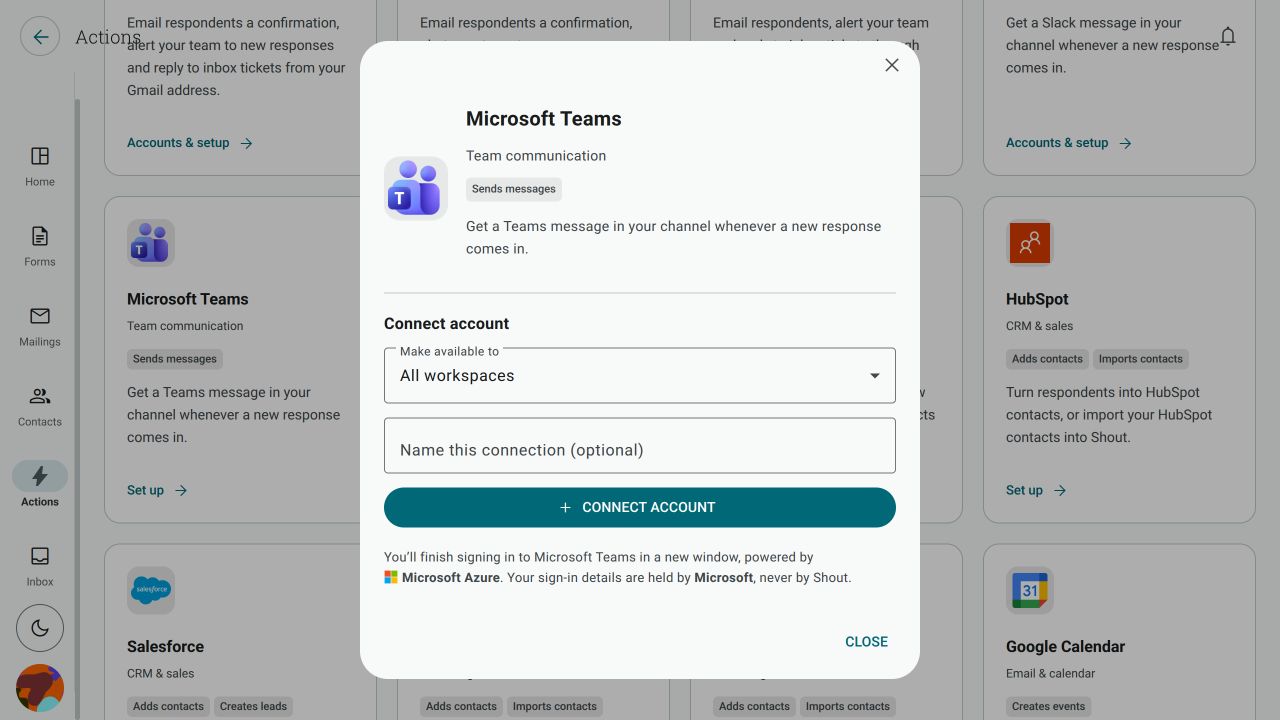Click Adds contacts tag on Salesforce card
Image resolution: width=1280 pixels, height=720 pixels.
[168, 706]
